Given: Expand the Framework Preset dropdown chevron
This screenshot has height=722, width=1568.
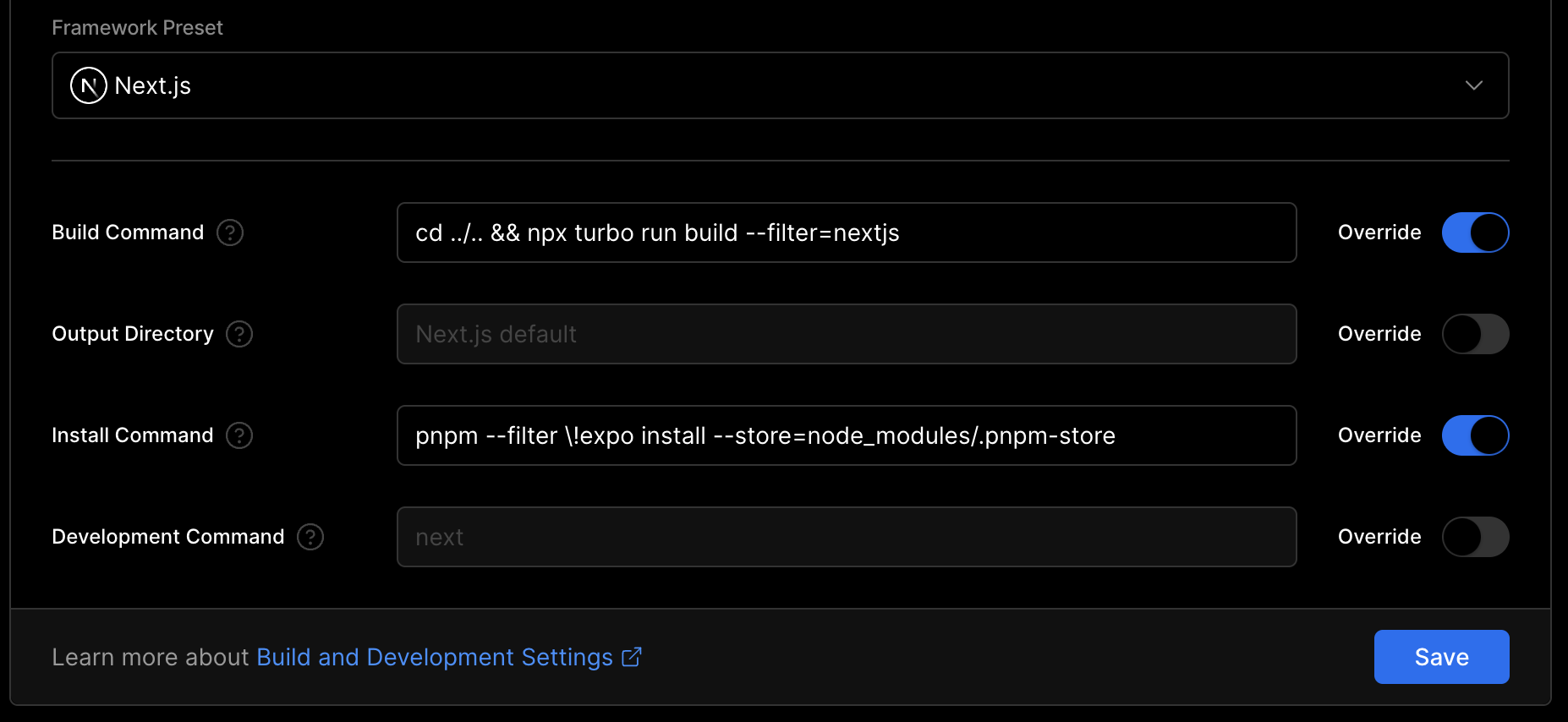Looking at the screenshot, I should coord(1473,85).
